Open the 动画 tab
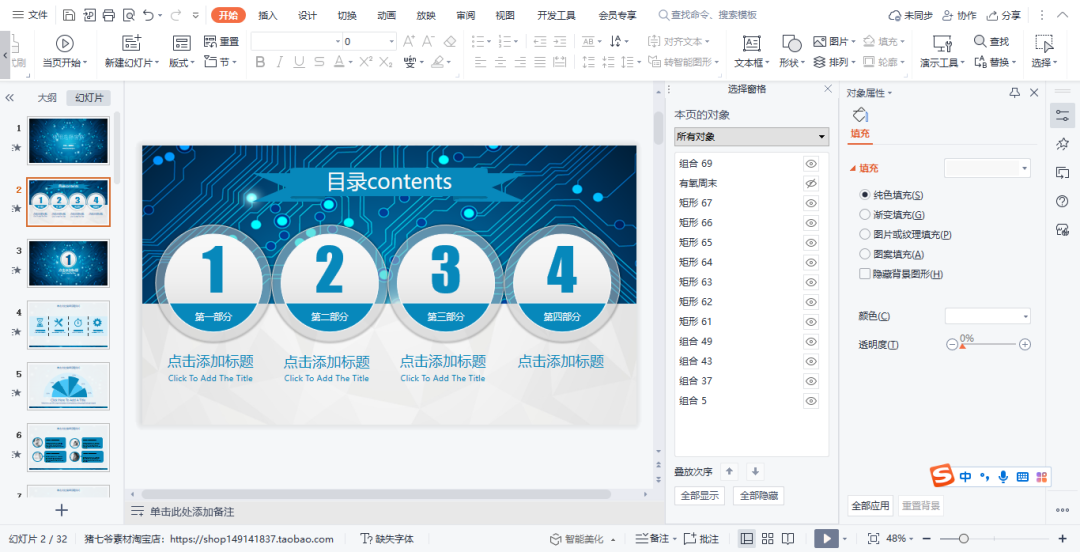Image resolution: width=1080 pixels, height=552 pixels. [x=386, y=15]
